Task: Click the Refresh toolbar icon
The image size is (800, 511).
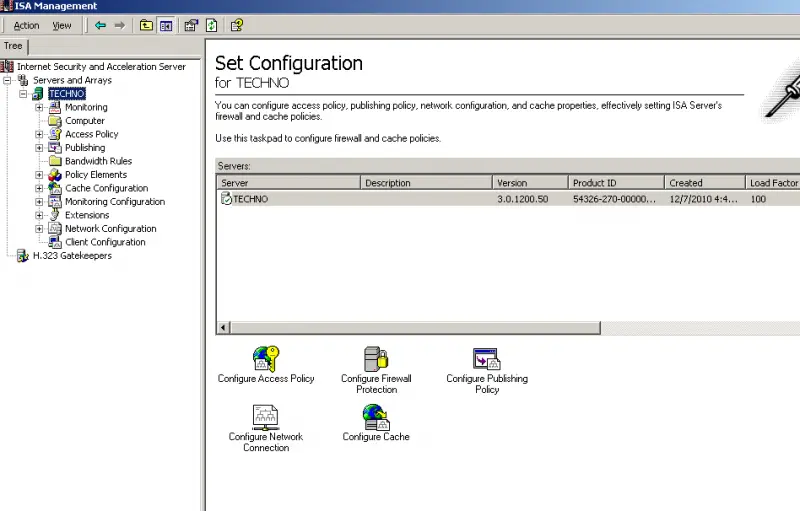Action: 212,25
